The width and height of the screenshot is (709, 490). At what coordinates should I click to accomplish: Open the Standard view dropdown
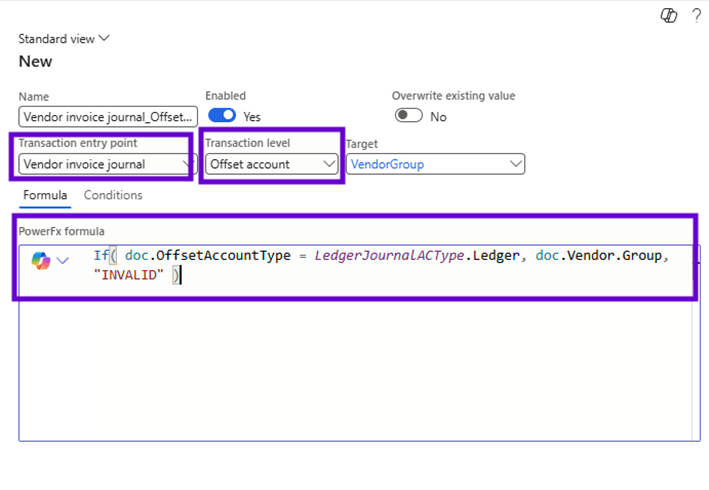(x=64, y=39)
